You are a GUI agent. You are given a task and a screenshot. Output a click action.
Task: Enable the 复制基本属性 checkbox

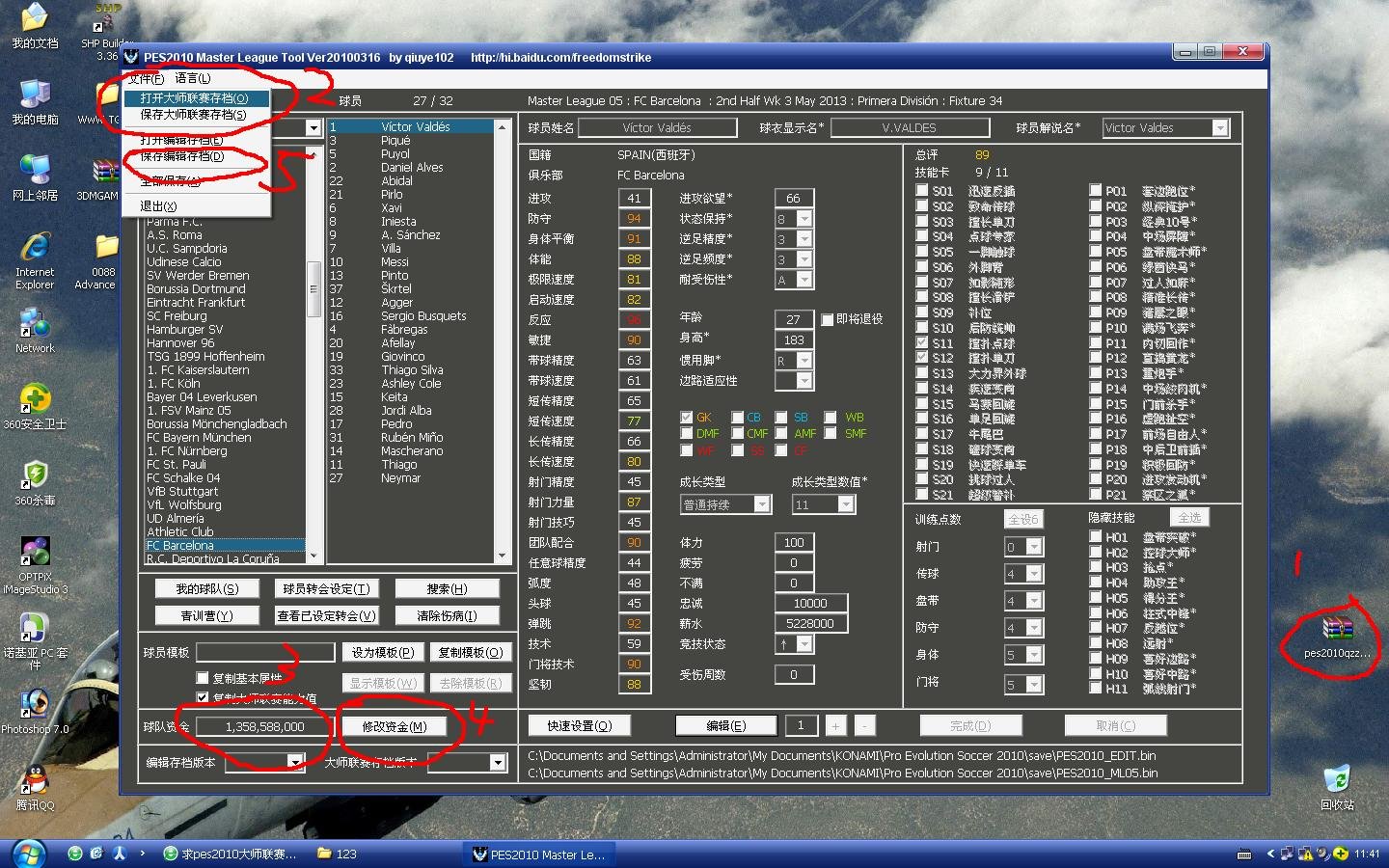[x=203, y=678]
